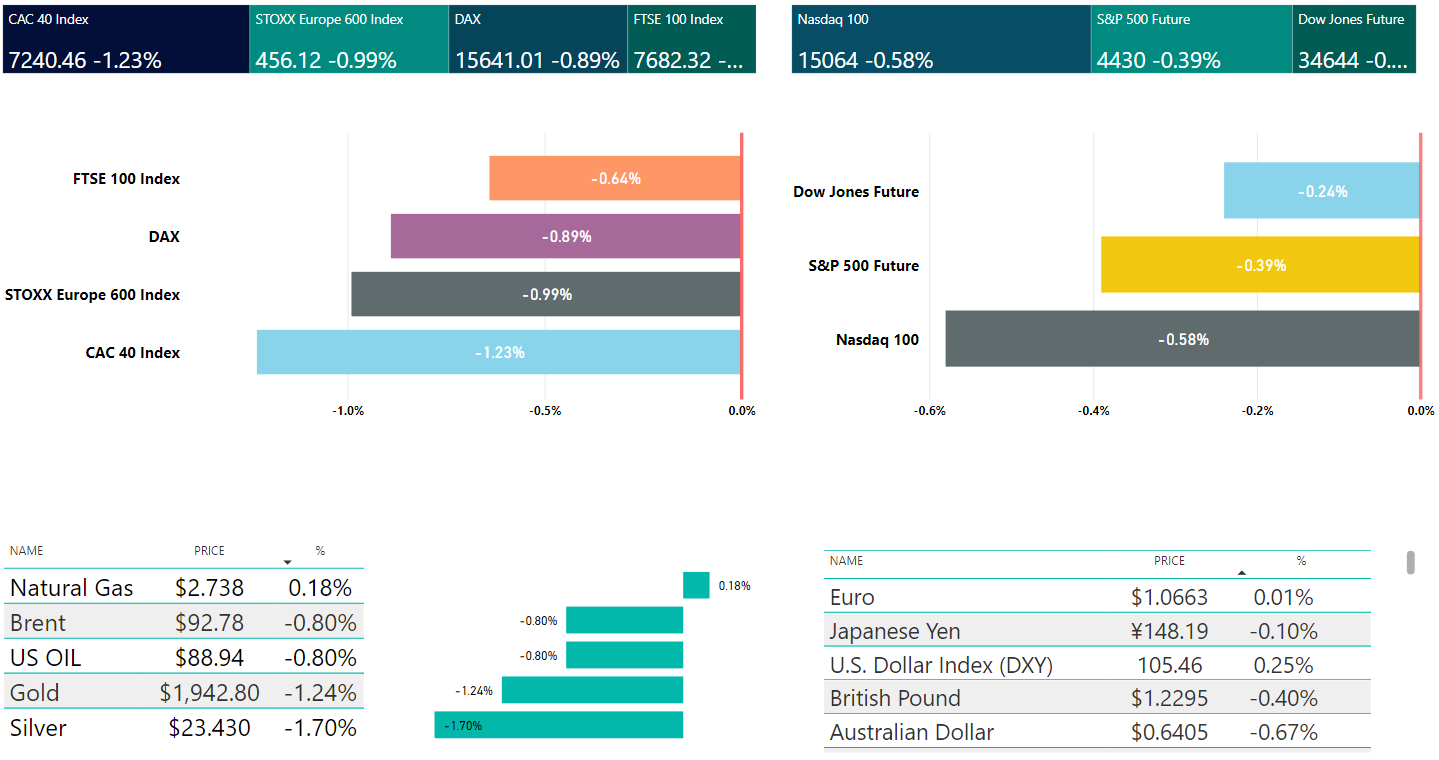This screenshot has height=760, width=1439.
Task: Click the $1.0663 price cell
Action: 1169,597
